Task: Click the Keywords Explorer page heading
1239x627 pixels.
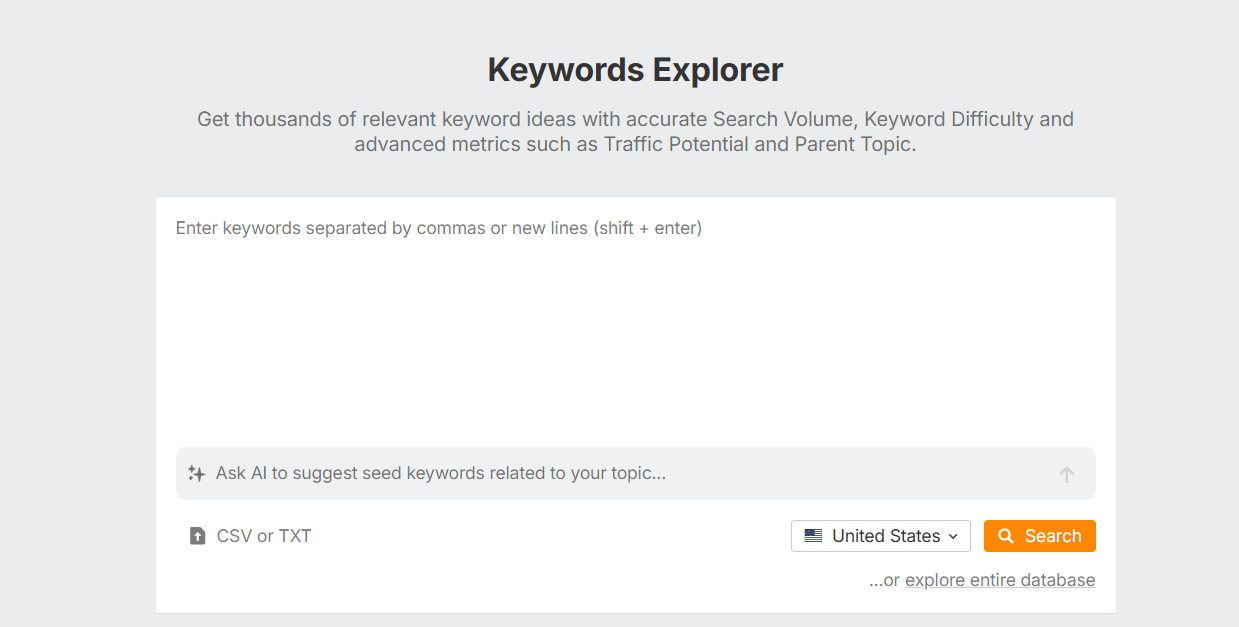Action: click(634, 69)
